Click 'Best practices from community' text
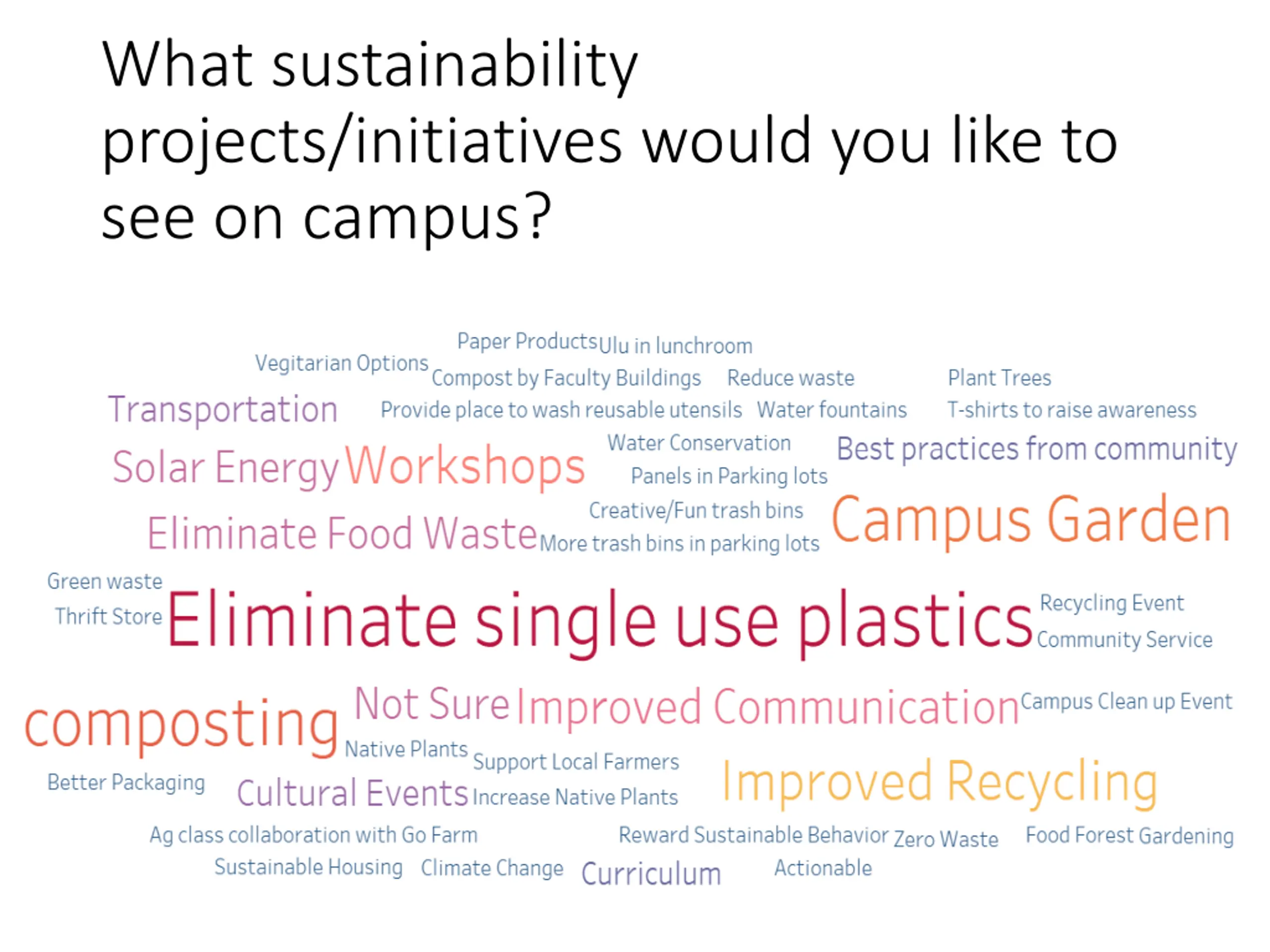Screen dimensions: 1270x952 tap(1037, 450)
